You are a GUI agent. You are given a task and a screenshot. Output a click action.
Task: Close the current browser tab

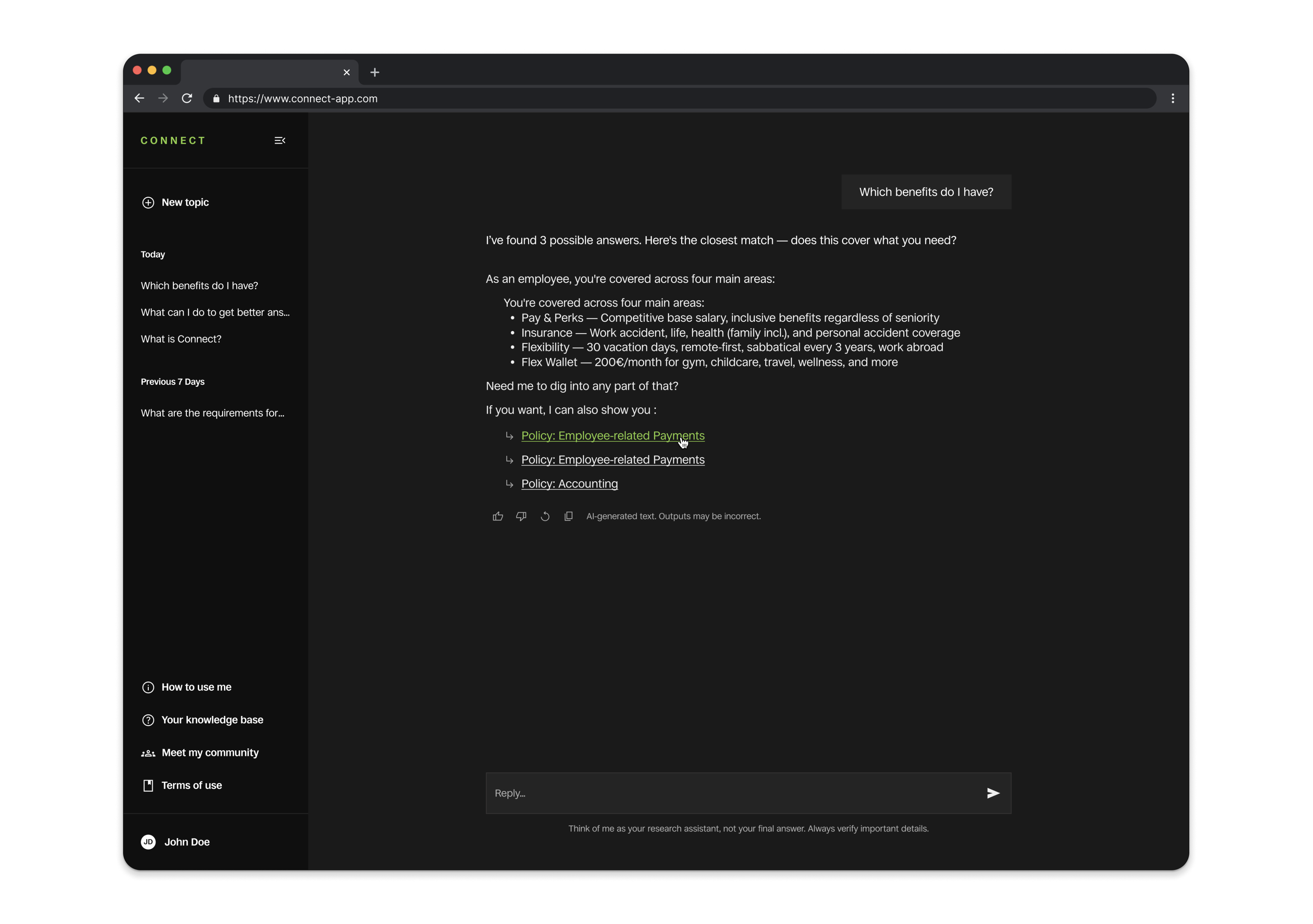pyautogui.click(x=347, y=72)
